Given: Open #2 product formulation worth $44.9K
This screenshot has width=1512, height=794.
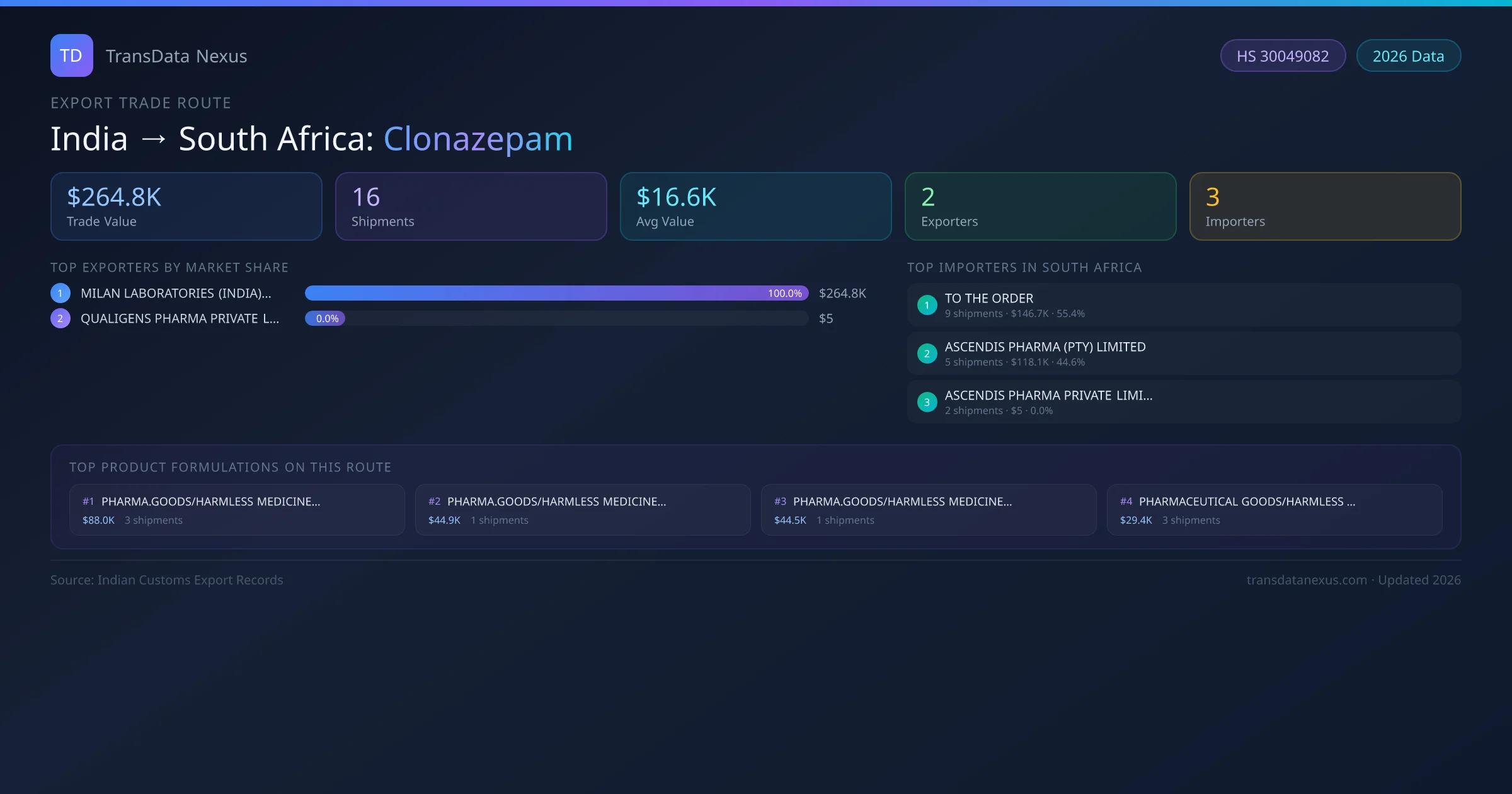Looking at the screenshot, I should tap(583, 510).
